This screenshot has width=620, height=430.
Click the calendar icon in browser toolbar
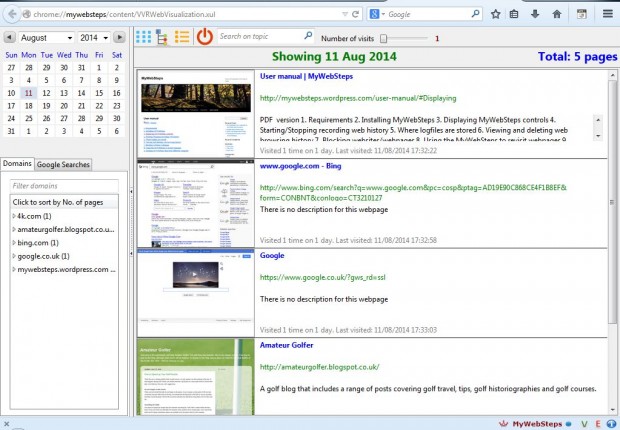[x=582, y=14]
